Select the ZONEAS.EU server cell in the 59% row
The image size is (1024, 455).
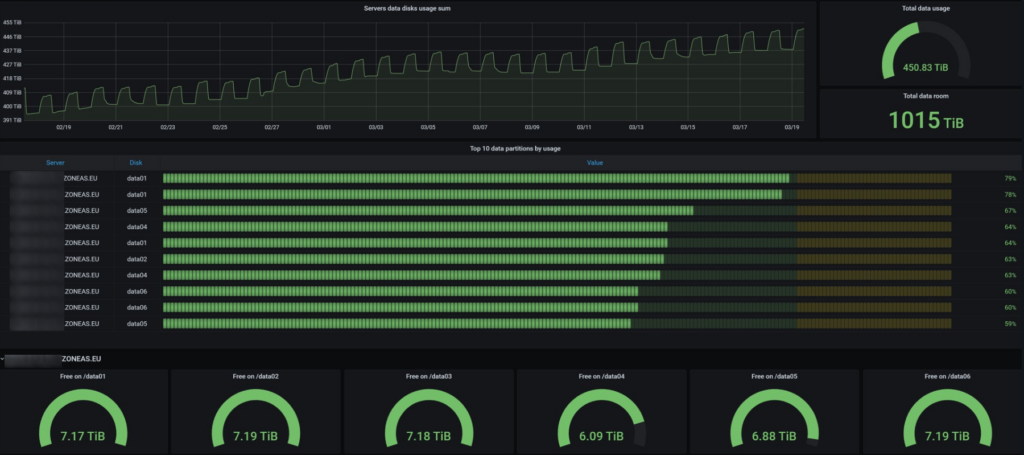(82, 323)
